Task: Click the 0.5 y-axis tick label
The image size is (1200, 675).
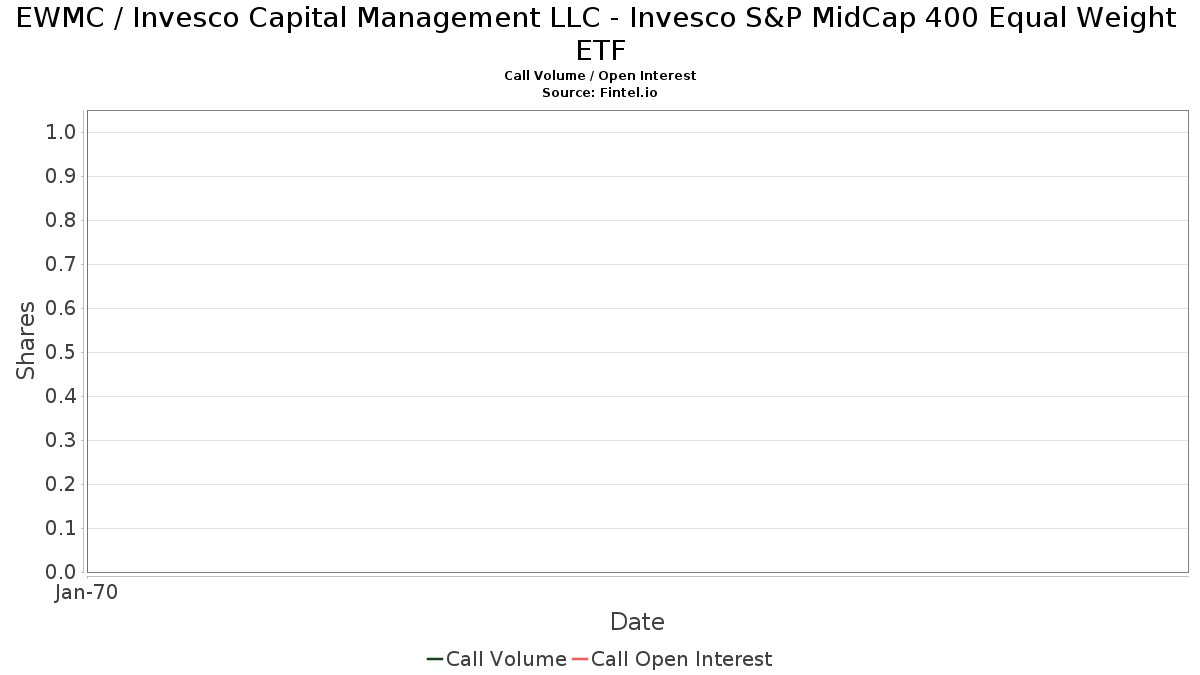Action: [61, 352]
